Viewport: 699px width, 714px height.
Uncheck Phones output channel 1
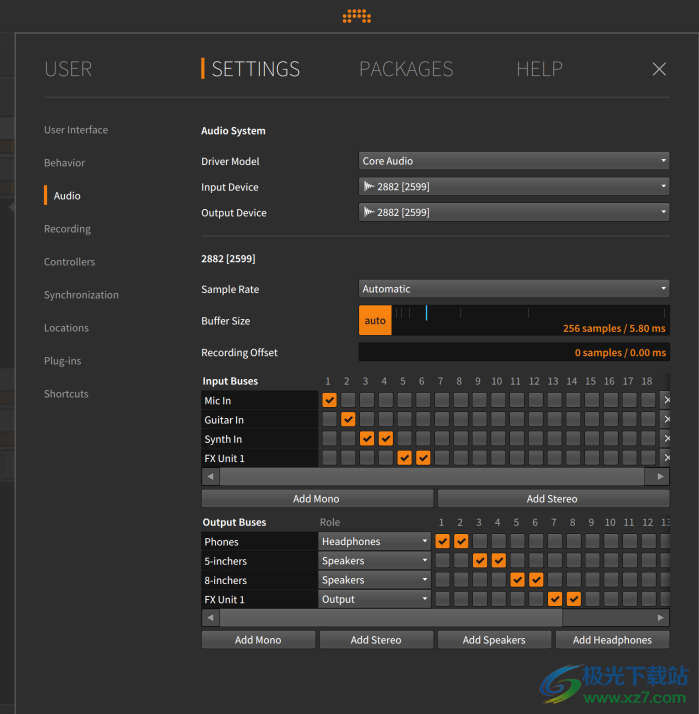click(442, 541)
